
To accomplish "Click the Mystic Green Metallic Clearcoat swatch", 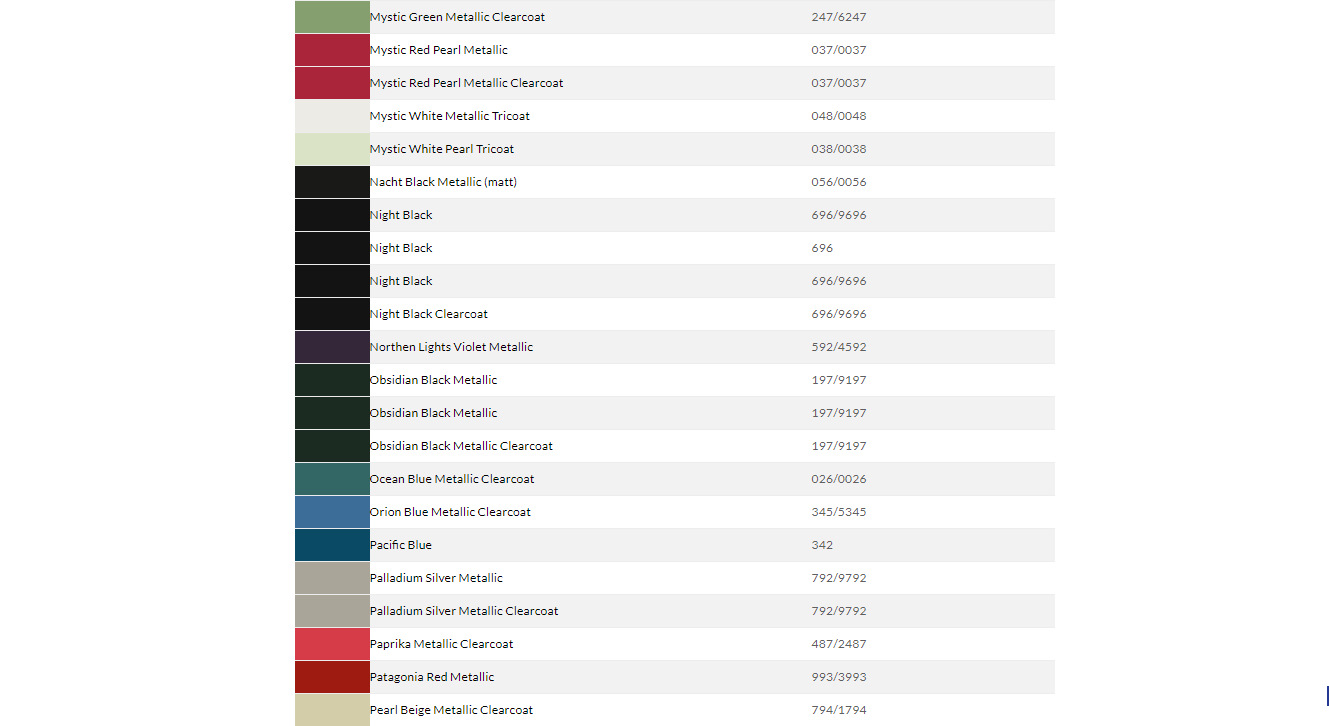I will tap(332, 17).
